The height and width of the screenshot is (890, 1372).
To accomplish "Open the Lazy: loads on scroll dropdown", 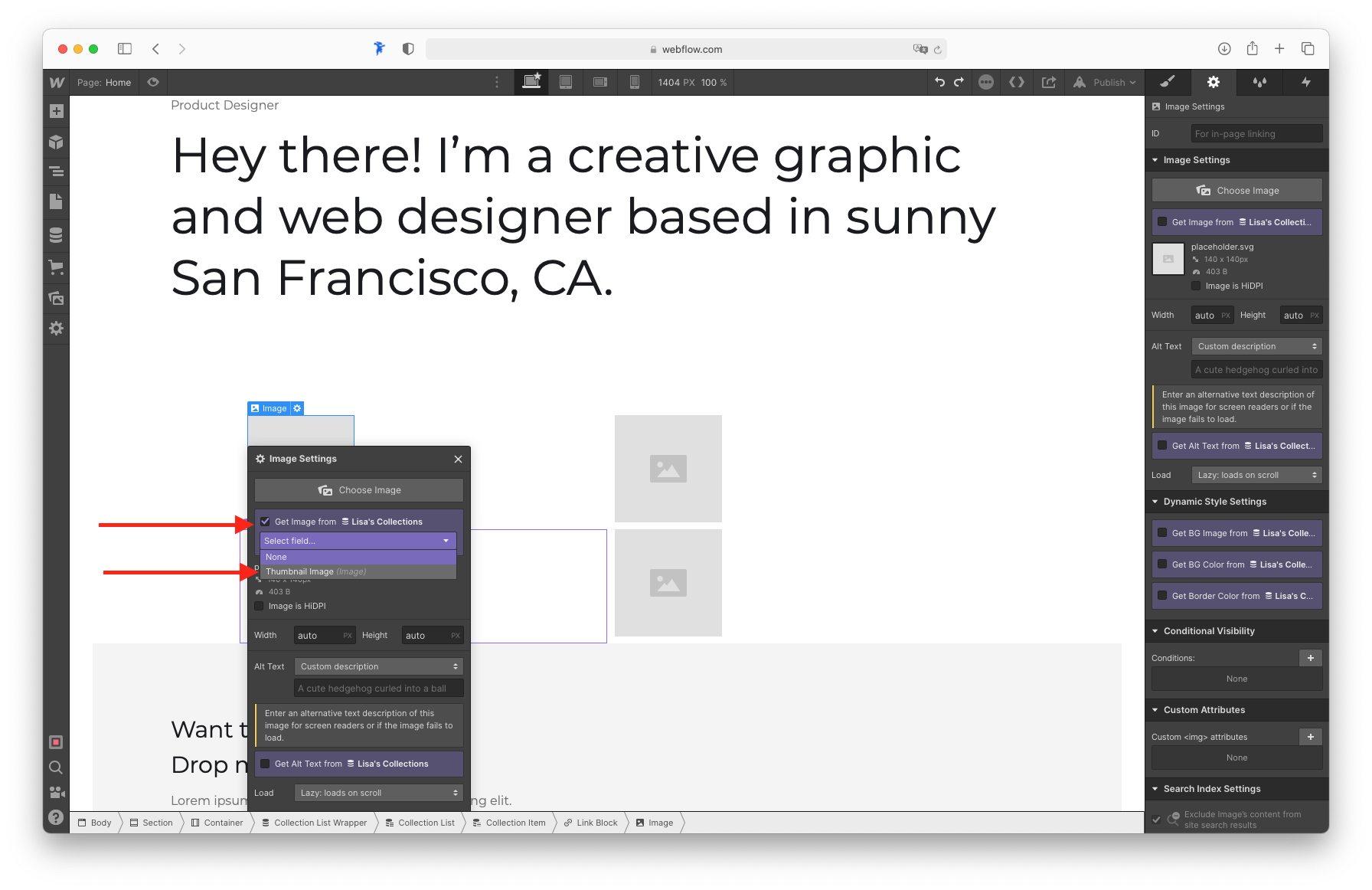I will [378, 792].
